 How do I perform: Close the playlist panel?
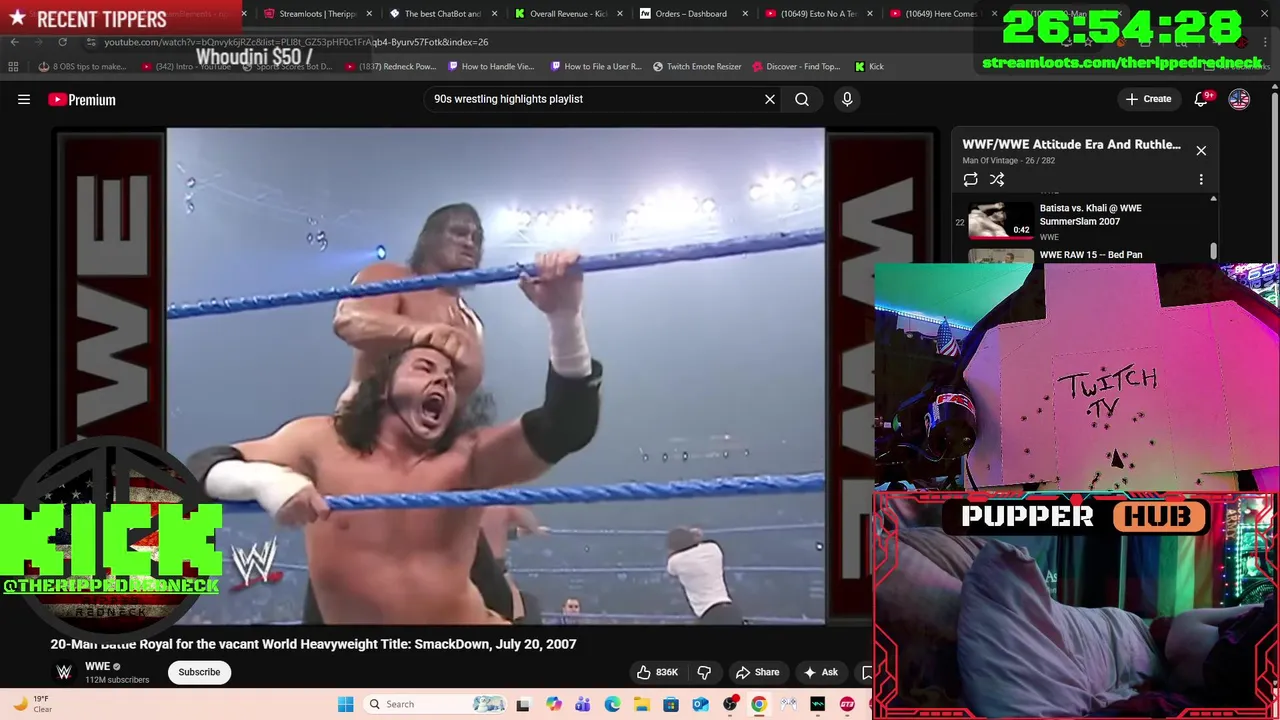click(x=1201, y=151)
